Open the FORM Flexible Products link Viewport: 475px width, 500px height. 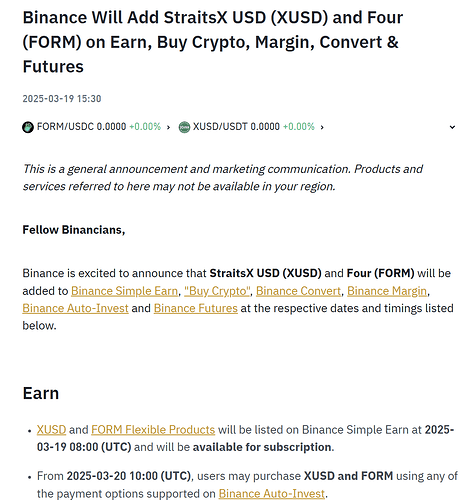click(x=153, y=430)
